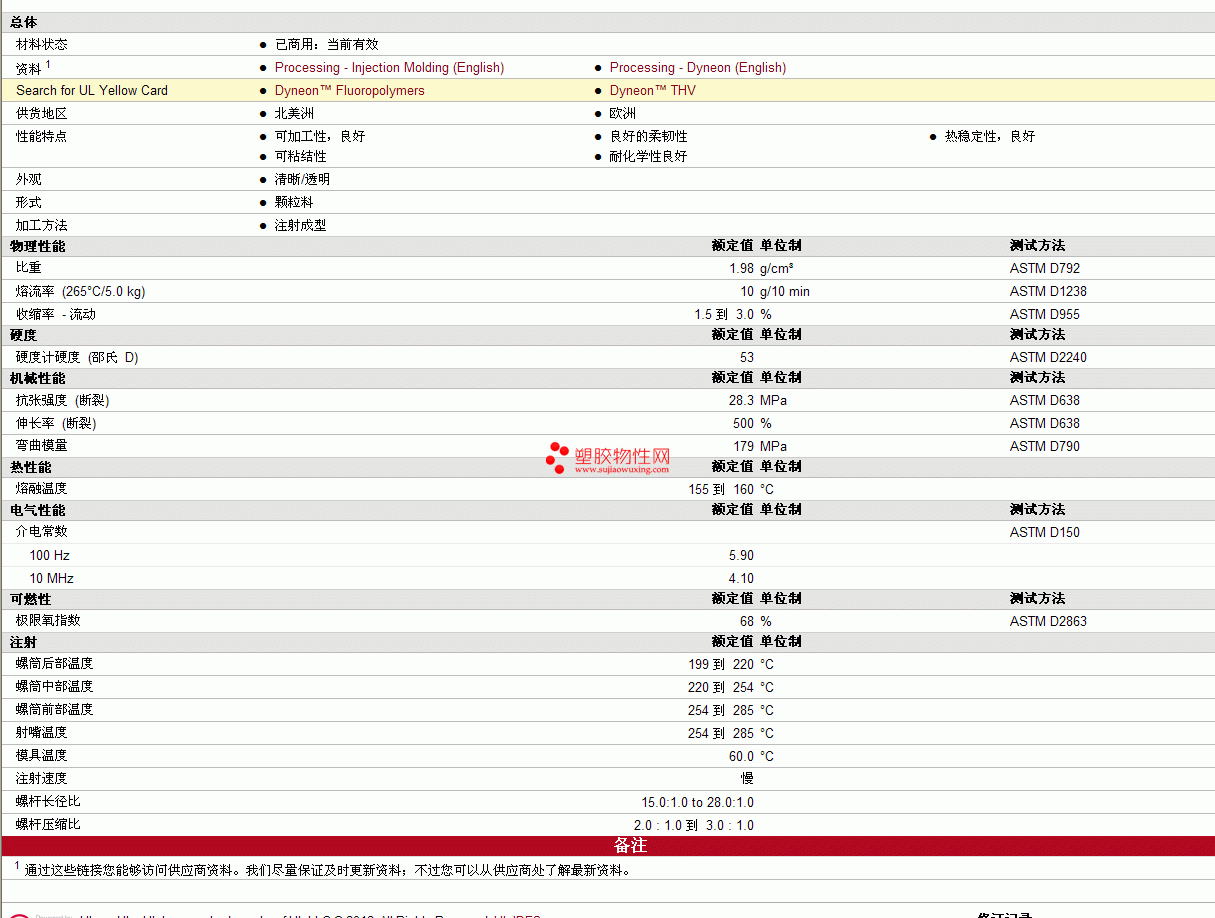The width and height of the screenshot is (1215, 918).
Task: Click 注射成型 processing method value
Action: (301, 226)
